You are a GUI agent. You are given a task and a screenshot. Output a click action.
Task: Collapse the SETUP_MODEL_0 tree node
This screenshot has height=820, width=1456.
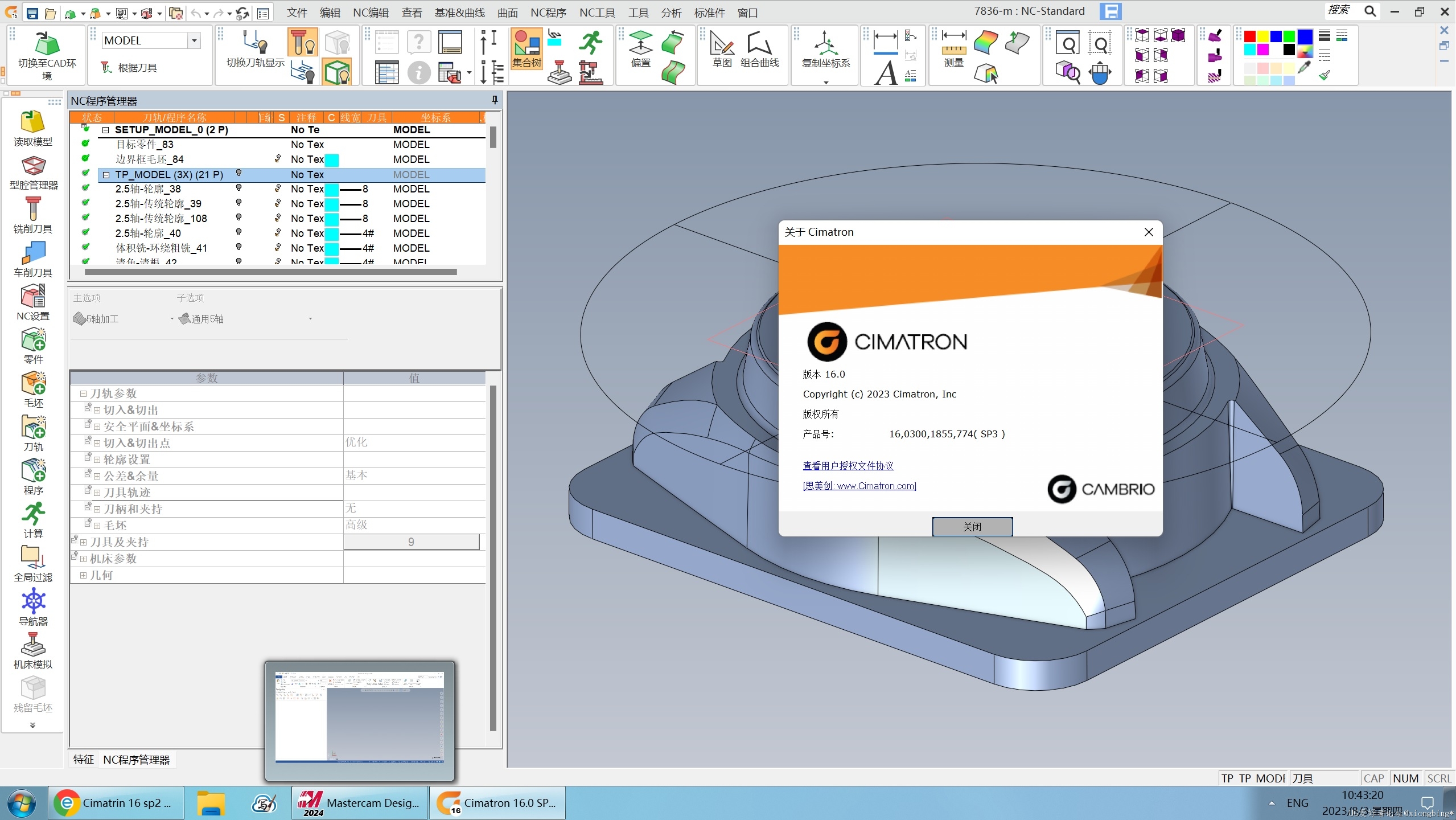105,130
